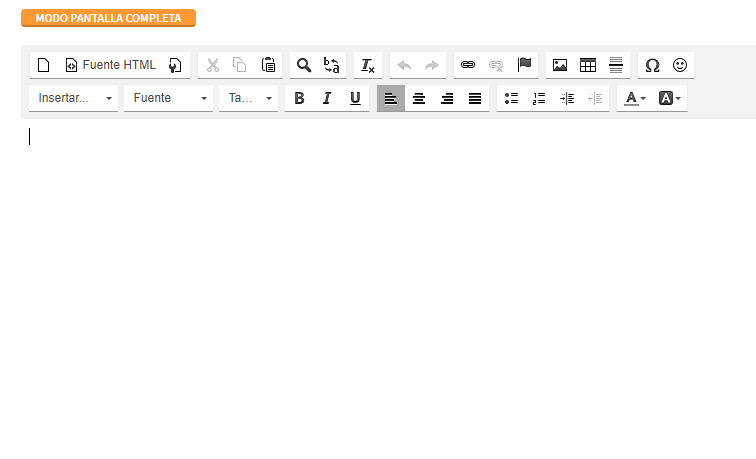Open the background color picker
Image resolution: width=756 pixels, height=459 pixels.
[x=670, y=98]
